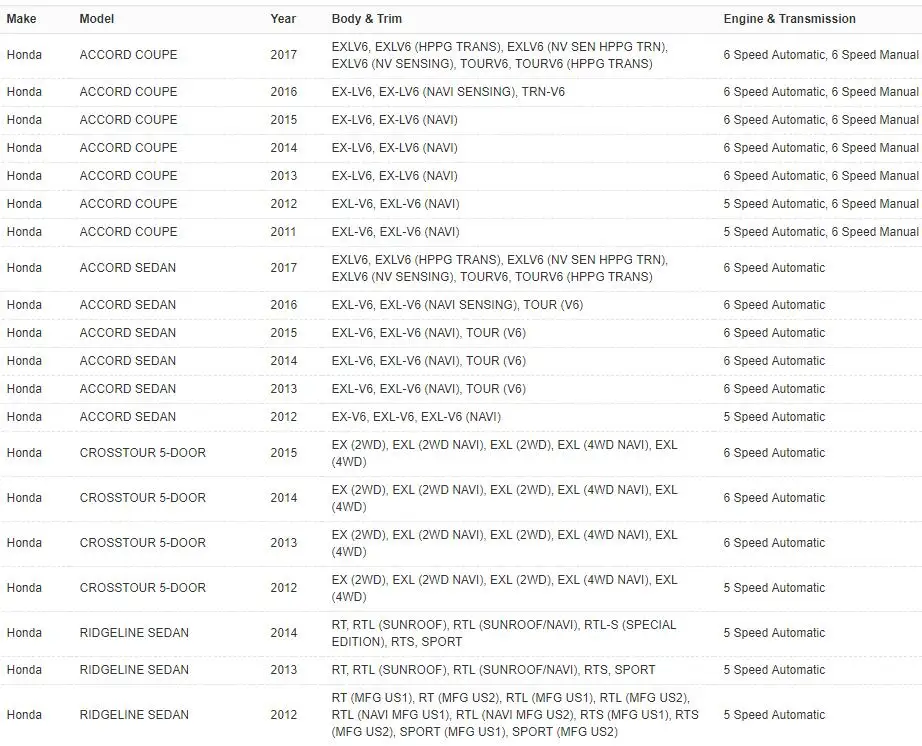Click Honda make in 2012 RIDGELINE SEDAN row
Image resolution: width=922 pixels, height=746 pixels.
pos(24,715)
